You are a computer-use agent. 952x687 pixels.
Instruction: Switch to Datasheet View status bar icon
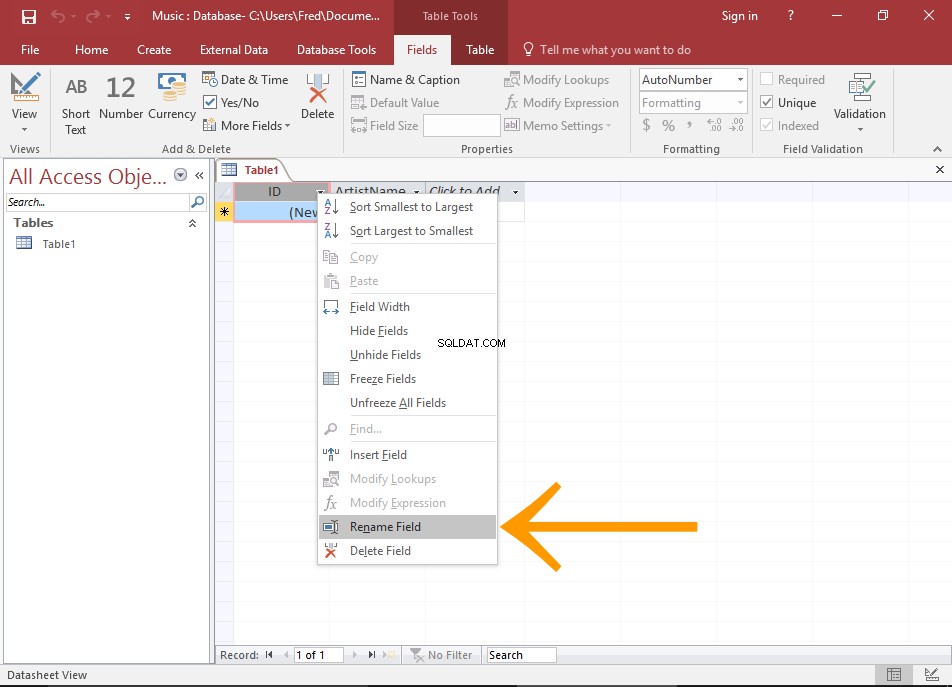coord(894,674)
